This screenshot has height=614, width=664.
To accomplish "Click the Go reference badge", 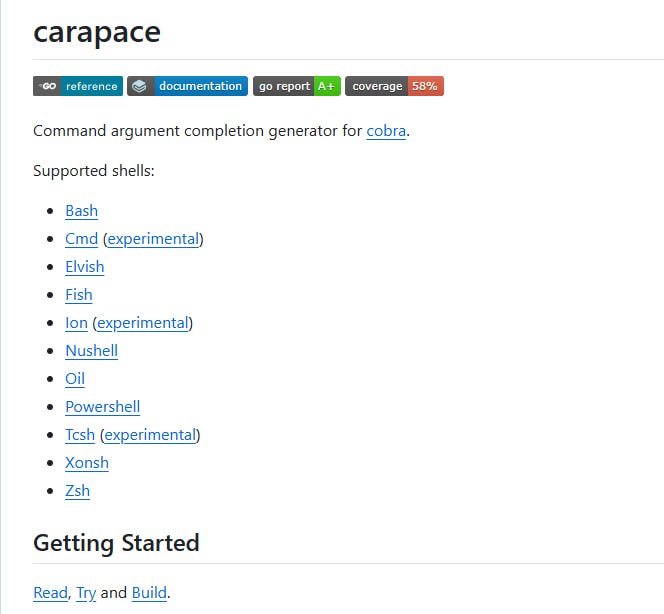I will [78, 86].
